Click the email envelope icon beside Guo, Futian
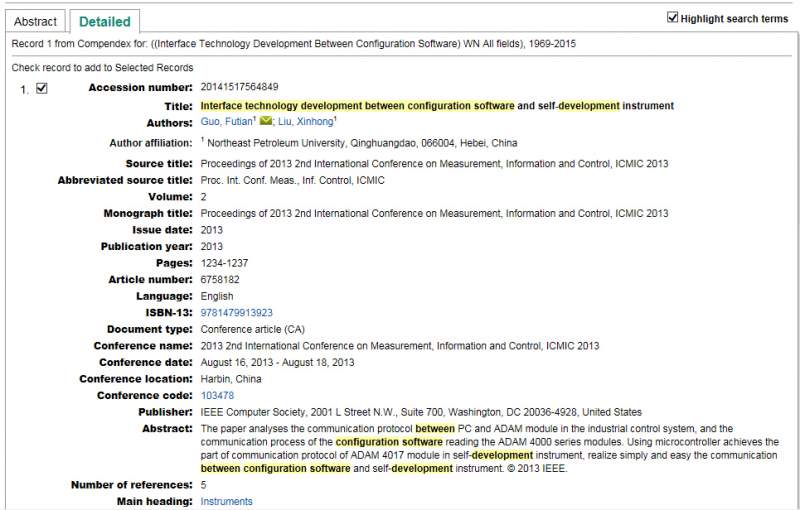The height and width of the screenshot is (510, 800). tap(266, 121)
